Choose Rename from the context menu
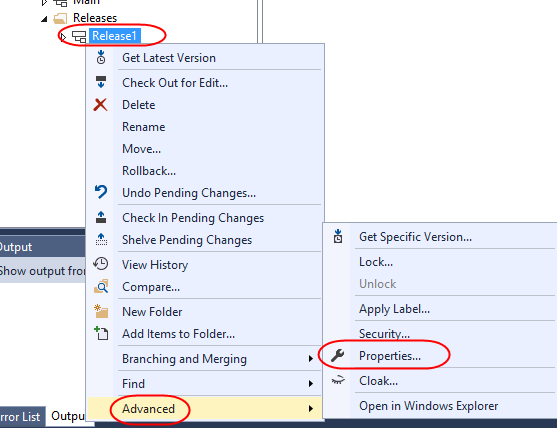Viewport: 557px width, 428px height. point(144,127)
